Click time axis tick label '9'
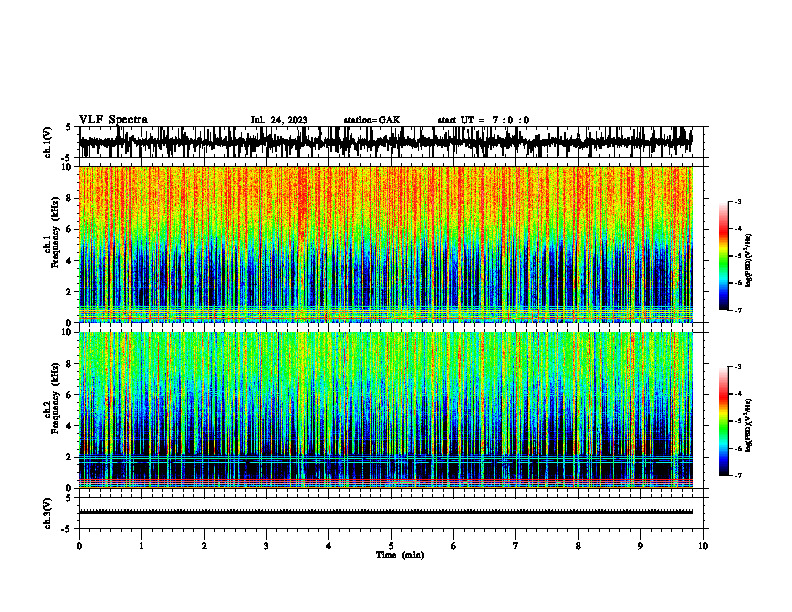 (x=640, y=546)
